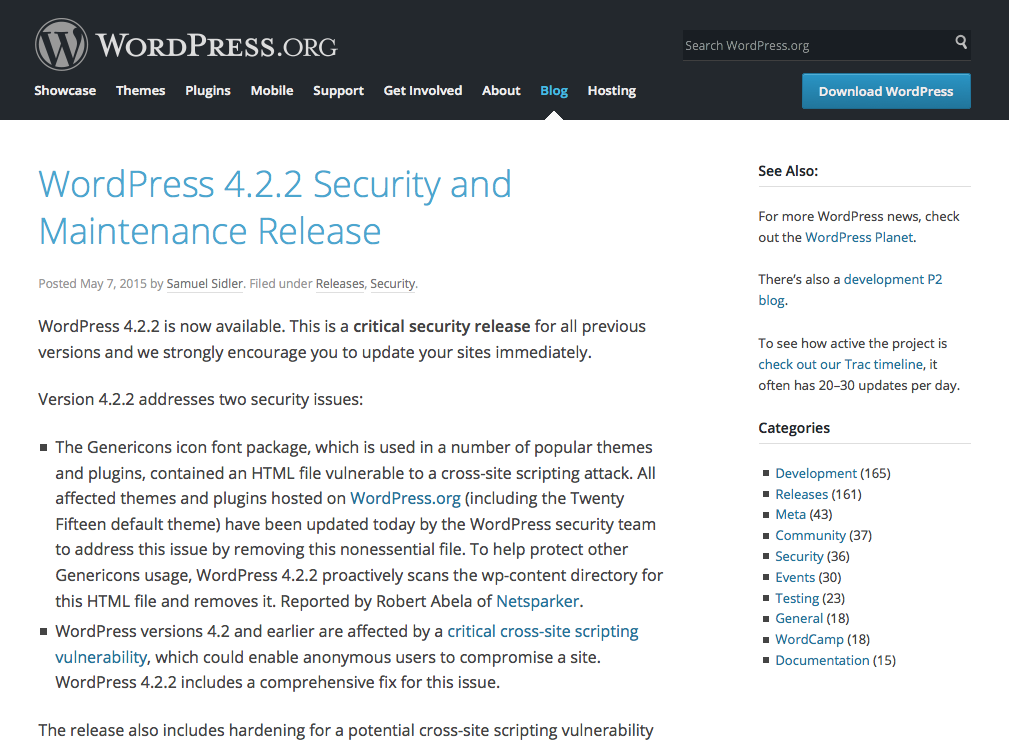Image resolution: width=1009 pixels, height=743 pixels.
Task: Open the WordPress 4.2.2 Security and Maintenance Release title
Action: (x=275, y=207)
